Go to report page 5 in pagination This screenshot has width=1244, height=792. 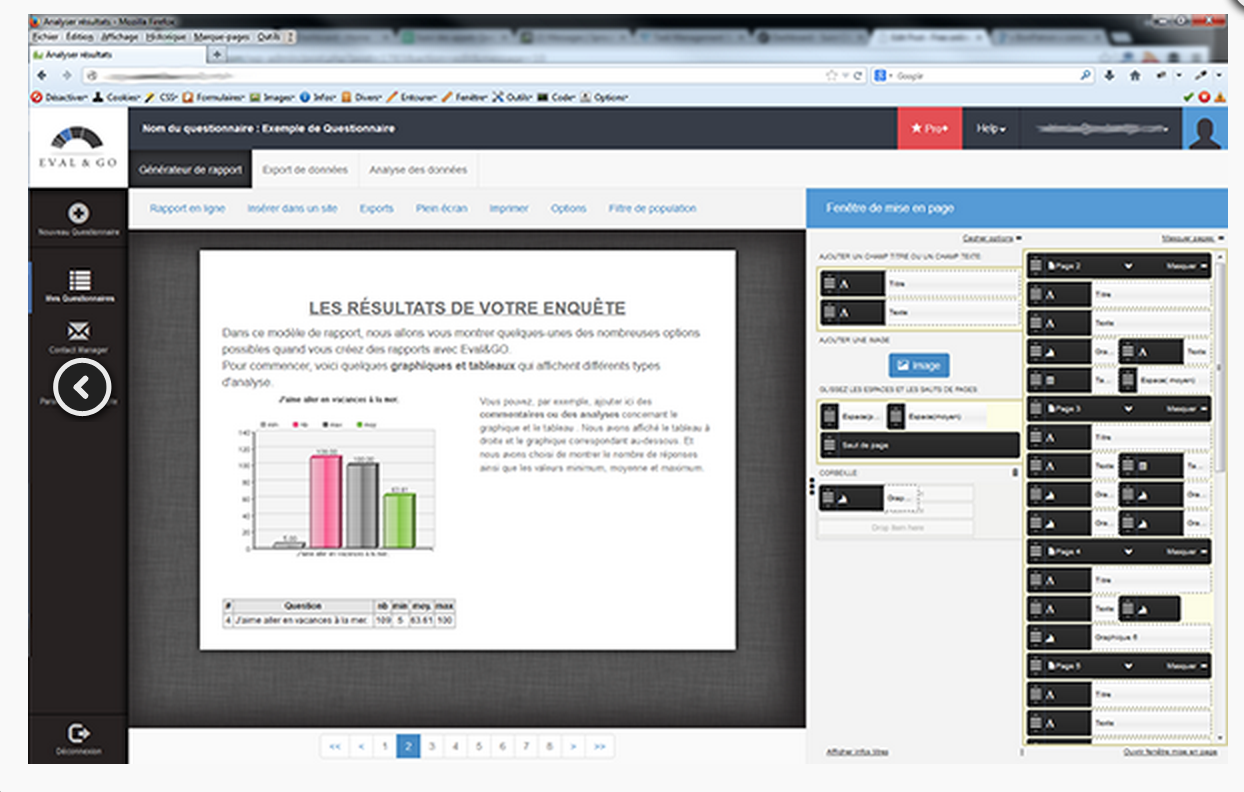[478, 745]
